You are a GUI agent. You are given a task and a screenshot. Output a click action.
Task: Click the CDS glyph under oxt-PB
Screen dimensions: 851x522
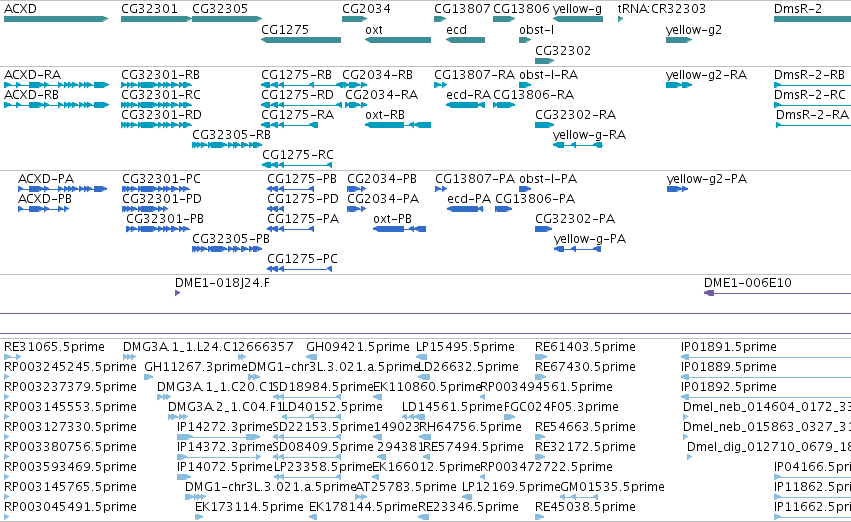(399, 229)
